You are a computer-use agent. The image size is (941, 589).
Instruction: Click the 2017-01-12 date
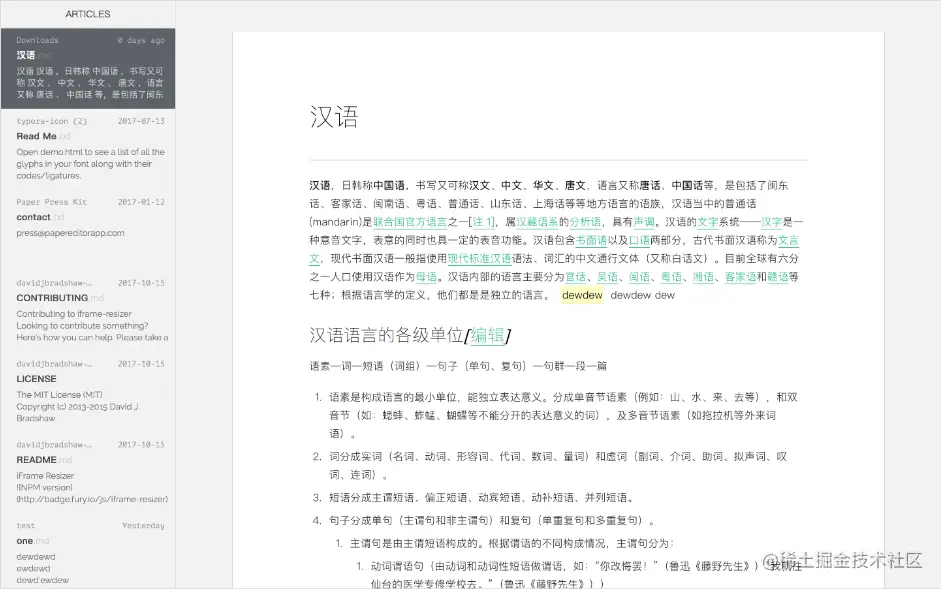click(x=141, y=202)
